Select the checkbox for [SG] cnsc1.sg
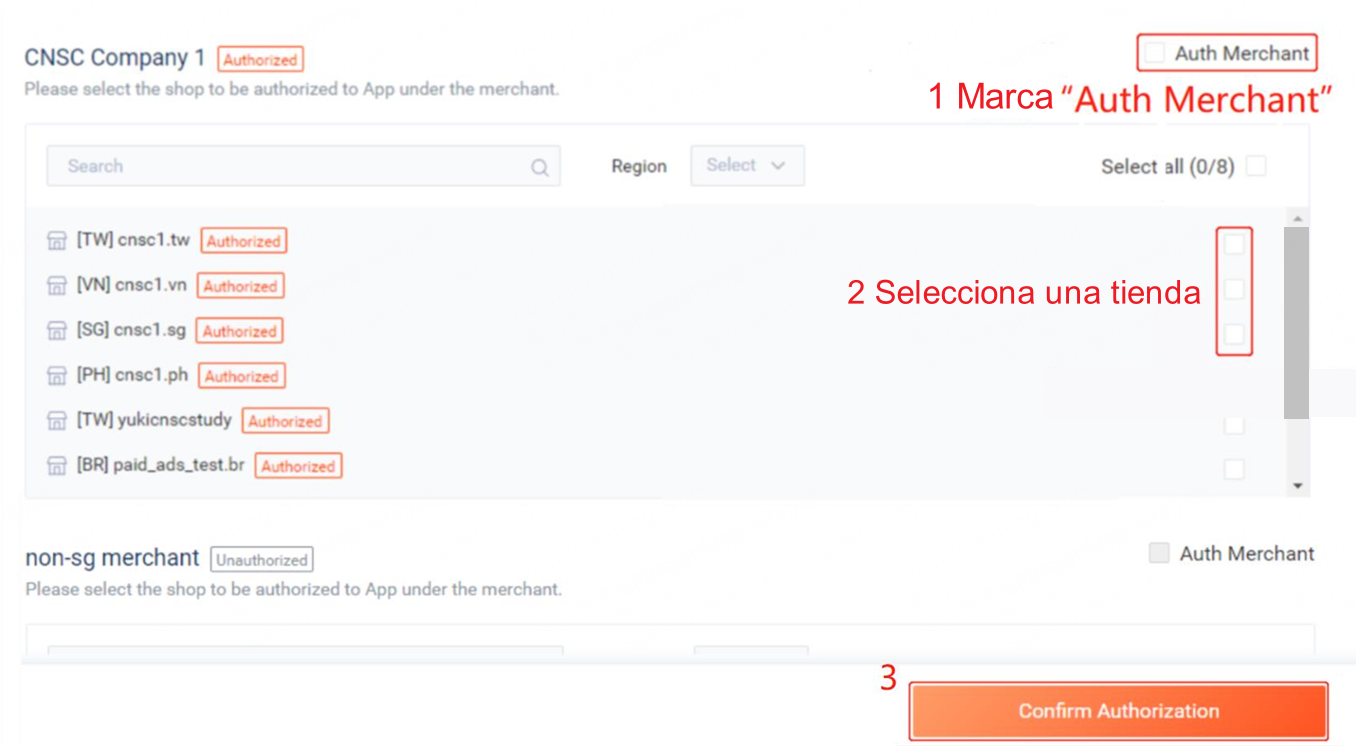 [1234, 333]
